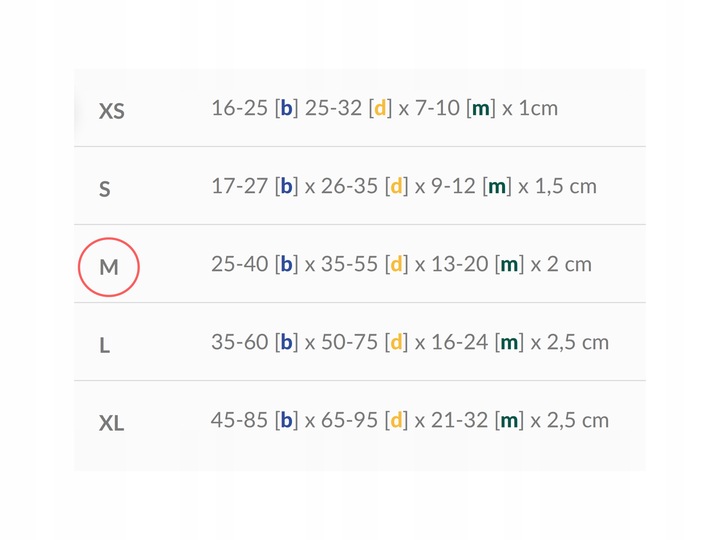The height and width of the screenshot is (540, 720).
Task: Click the green m marker in XL row
Action: click(509, 420)
